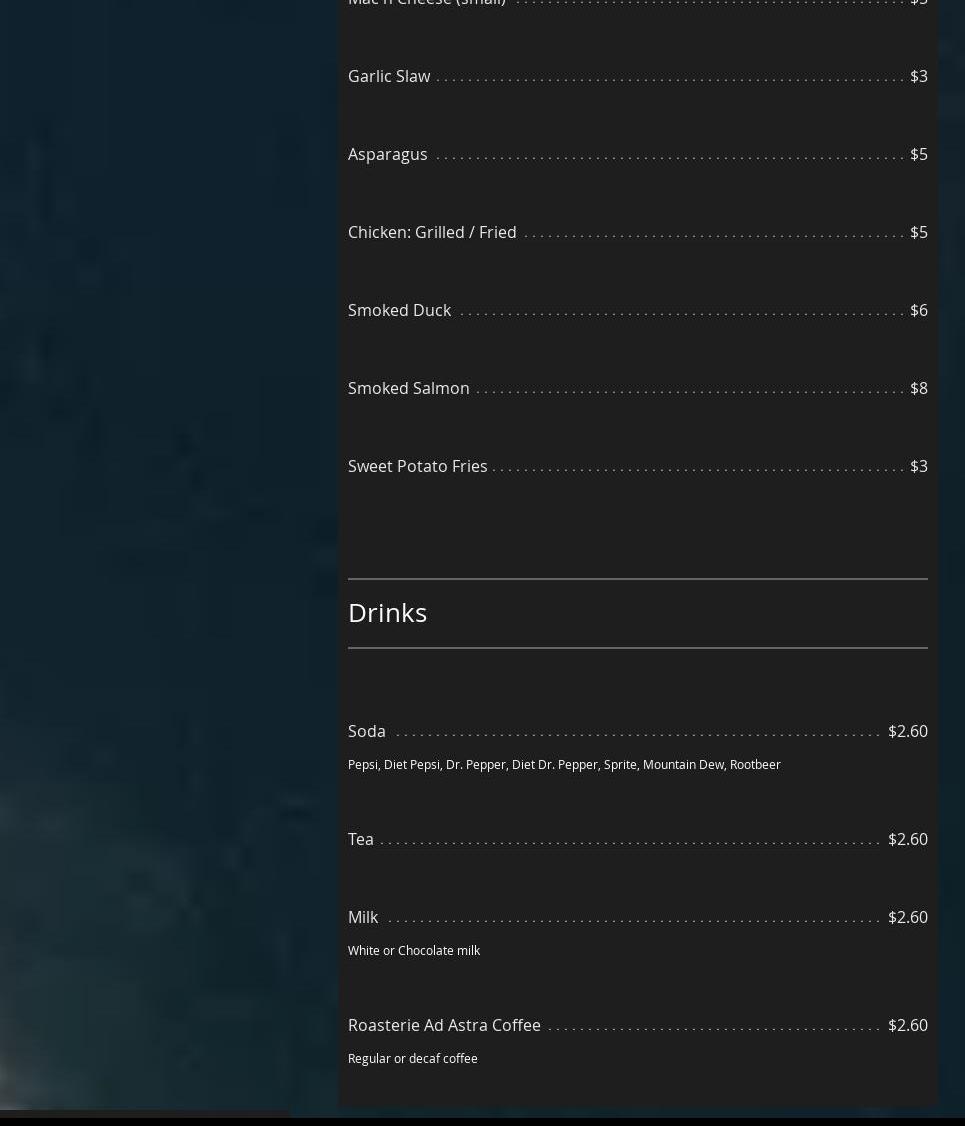Click the Milk drink name
This screenshot has height=1126, width=965.
[363, 917]
